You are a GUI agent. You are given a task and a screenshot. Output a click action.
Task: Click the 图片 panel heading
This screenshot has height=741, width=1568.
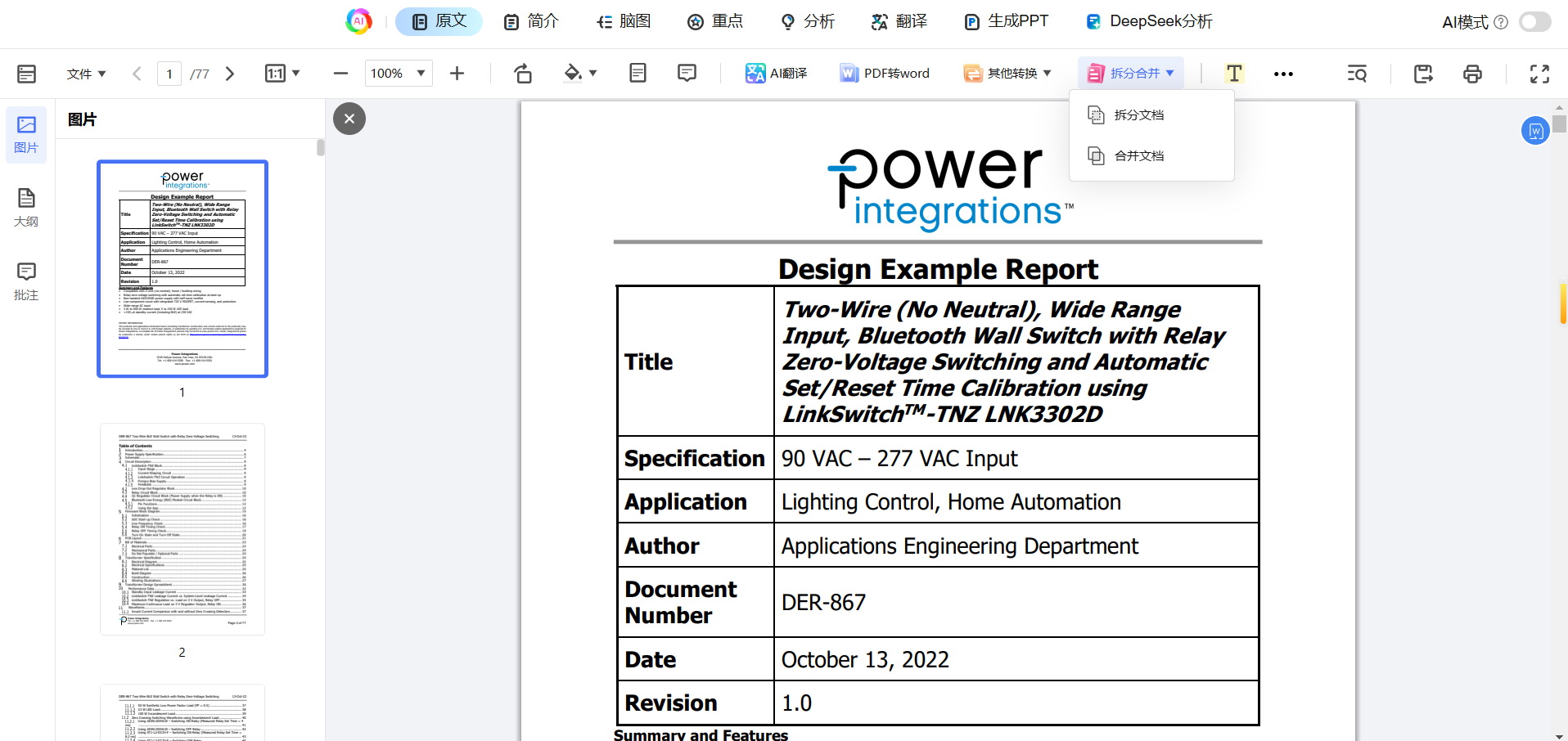(82, 119)
